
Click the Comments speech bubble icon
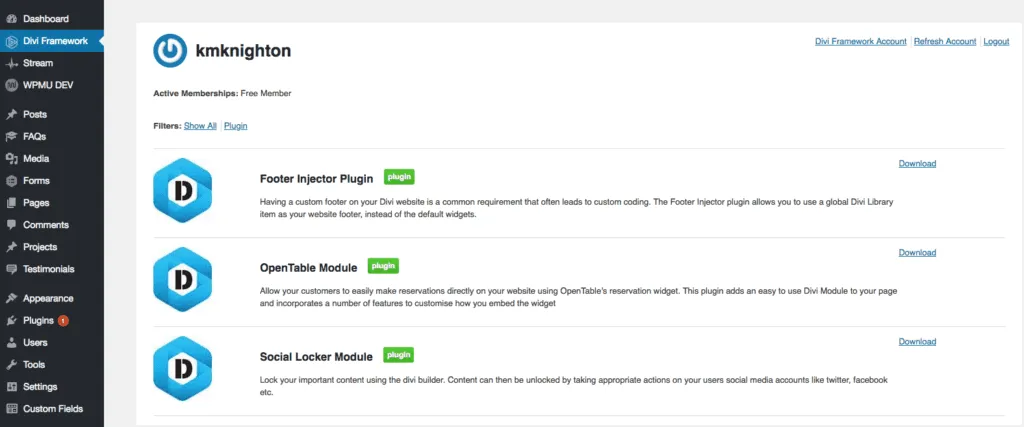click(11, 225)
